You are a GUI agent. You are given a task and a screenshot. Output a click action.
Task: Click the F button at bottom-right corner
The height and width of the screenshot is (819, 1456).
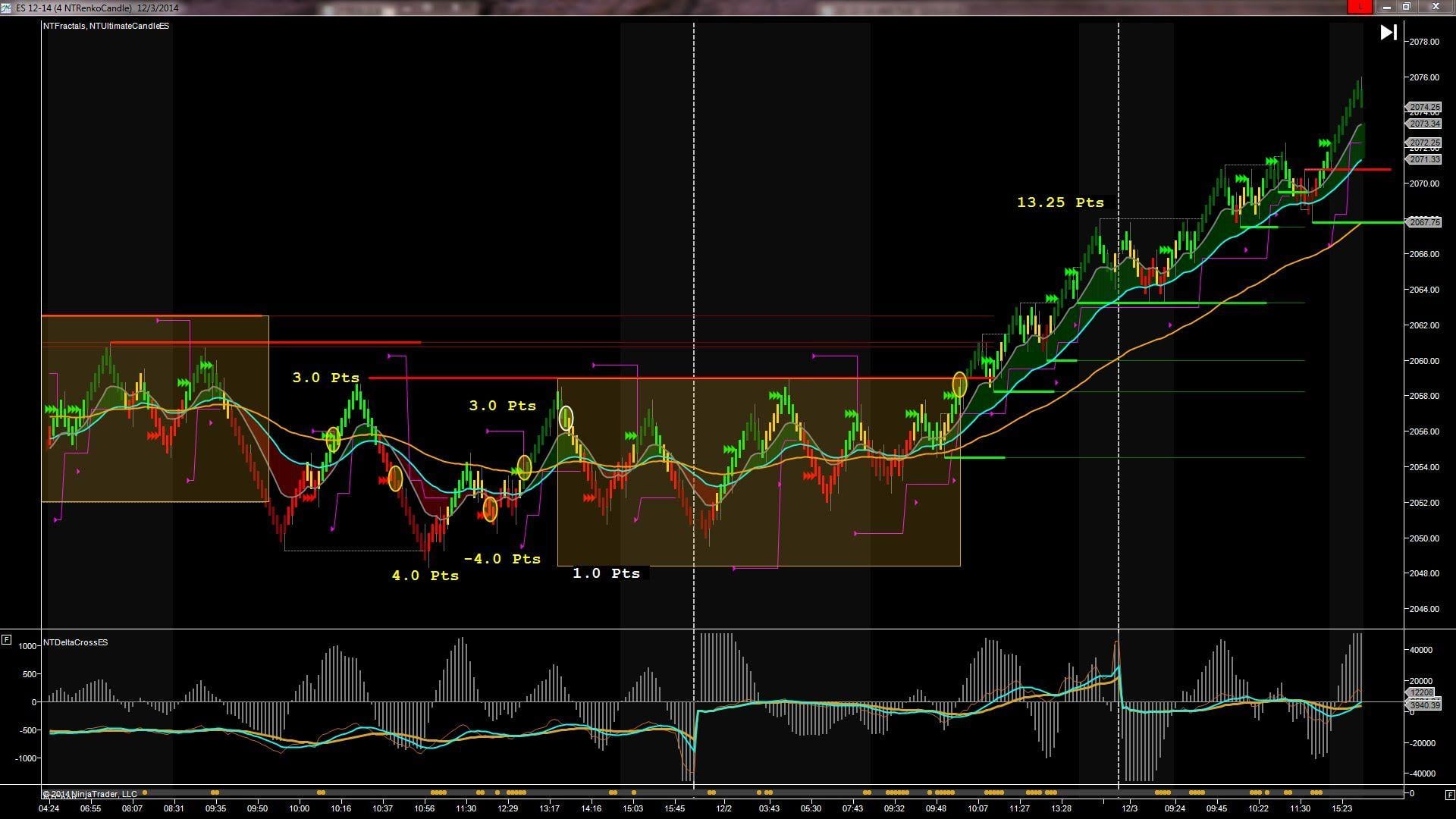[1449, 795]
